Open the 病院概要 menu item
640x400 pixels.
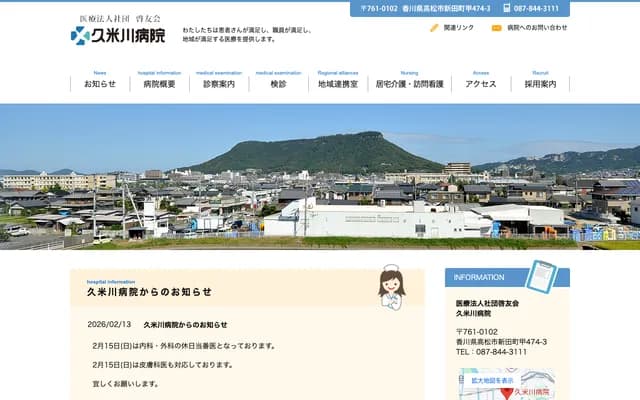point(160,84)
